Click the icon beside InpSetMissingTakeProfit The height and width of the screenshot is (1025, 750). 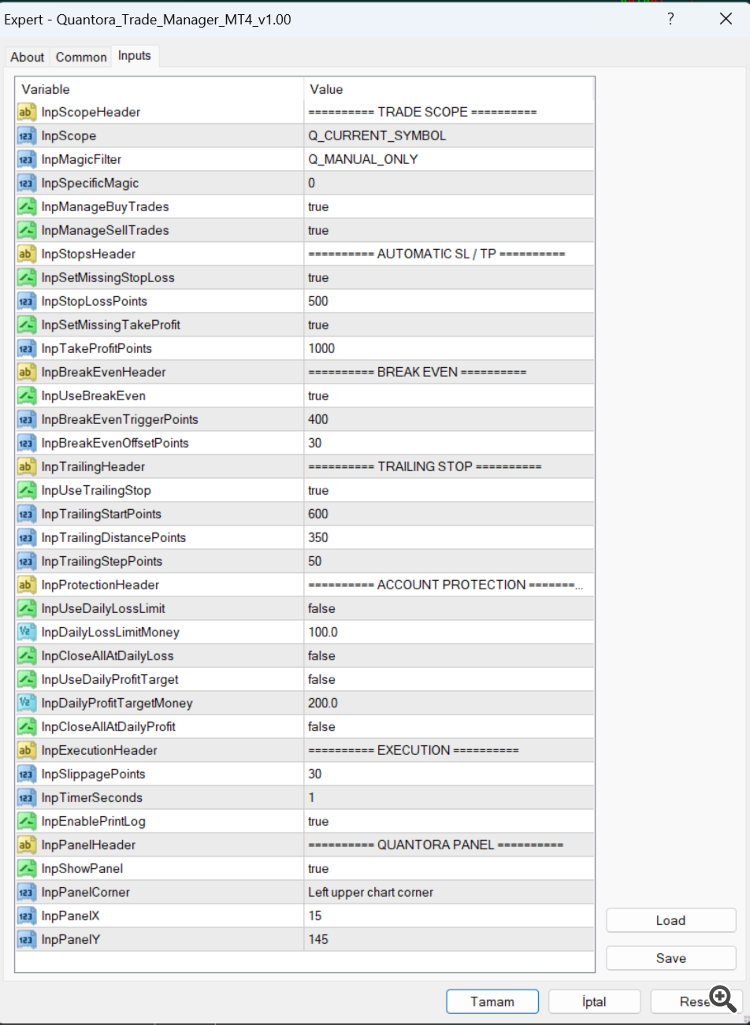[x=26, y=325]
